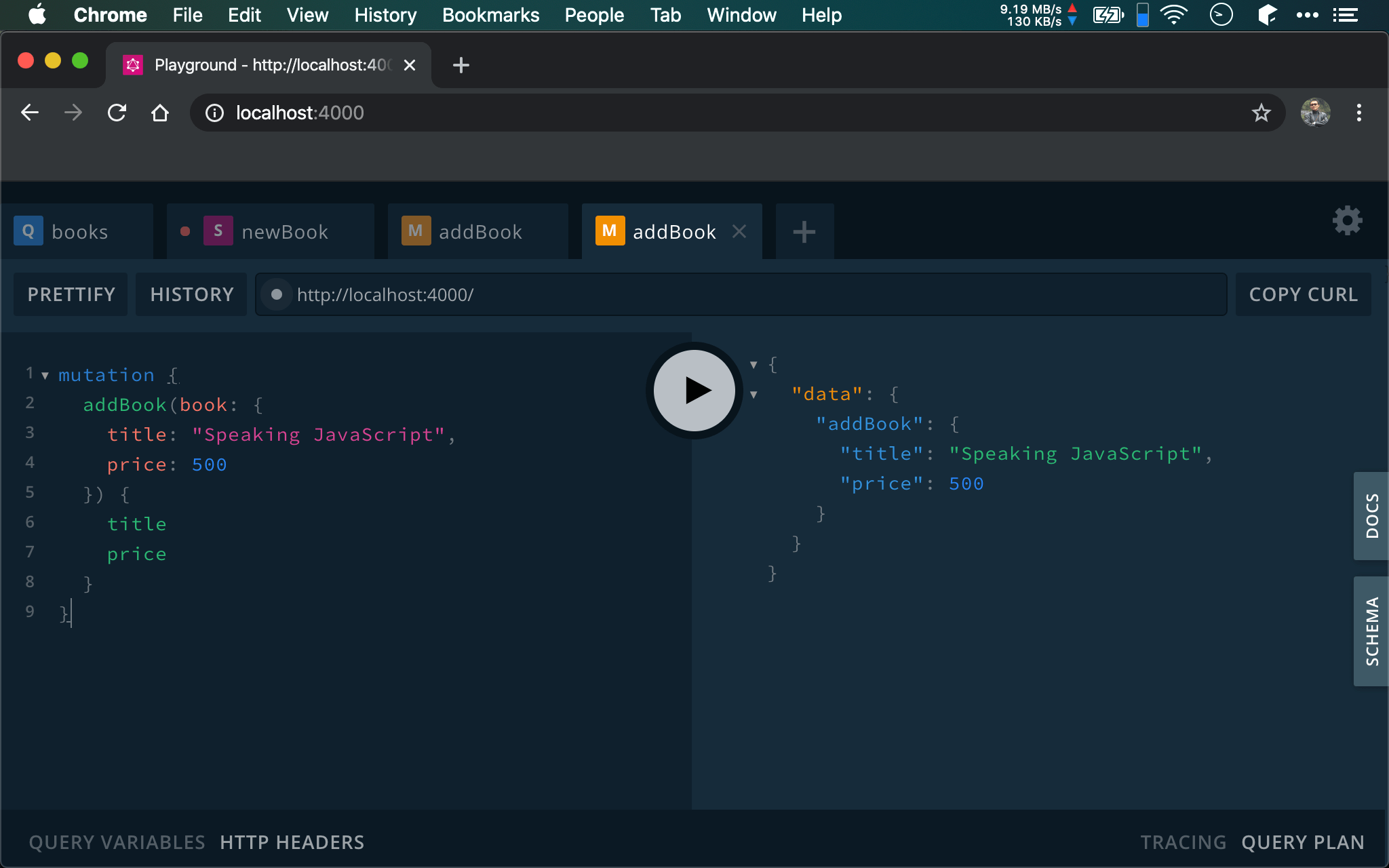The width and height of the screenshot is (1389, 868).
Task: Click QUERY PLAN at the bottom bar
Action: pos(1303,841)
